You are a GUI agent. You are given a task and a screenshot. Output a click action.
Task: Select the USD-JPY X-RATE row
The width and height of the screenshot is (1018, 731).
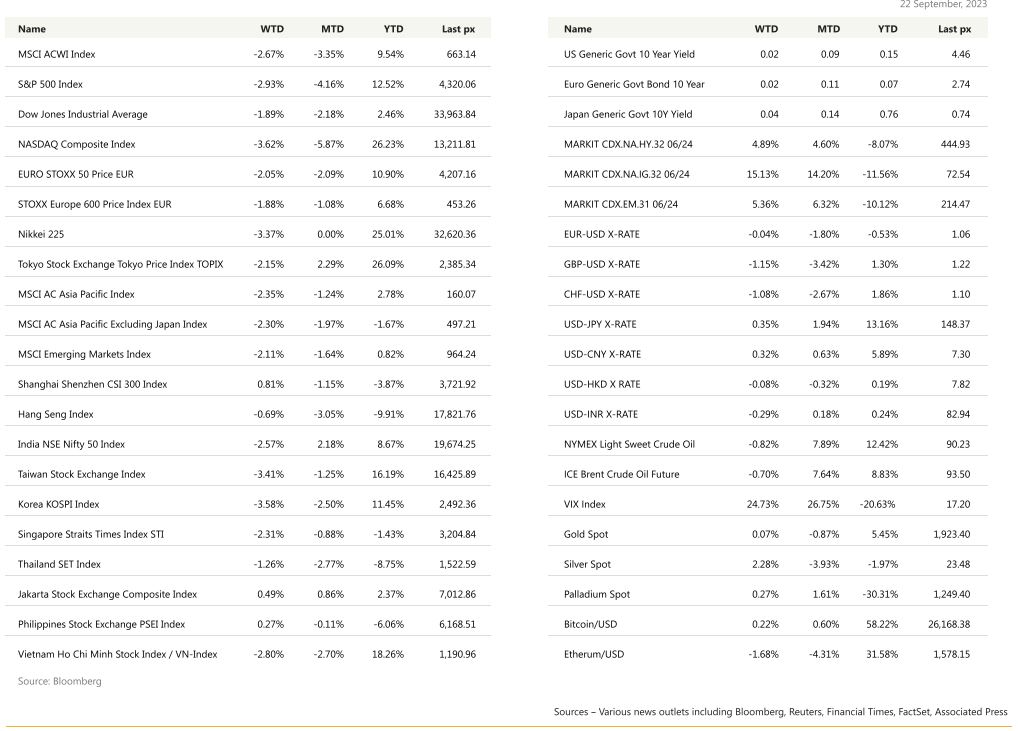(x=767, y=324)
